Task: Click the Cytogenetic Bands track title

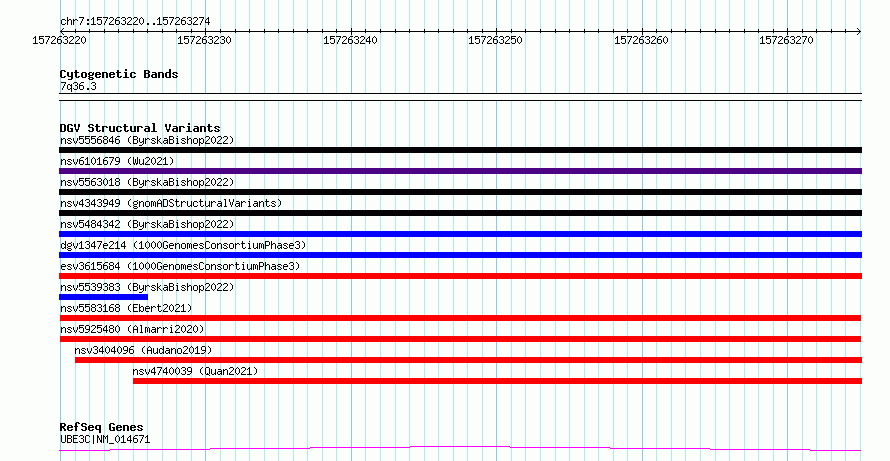Action: coord(119,74)
